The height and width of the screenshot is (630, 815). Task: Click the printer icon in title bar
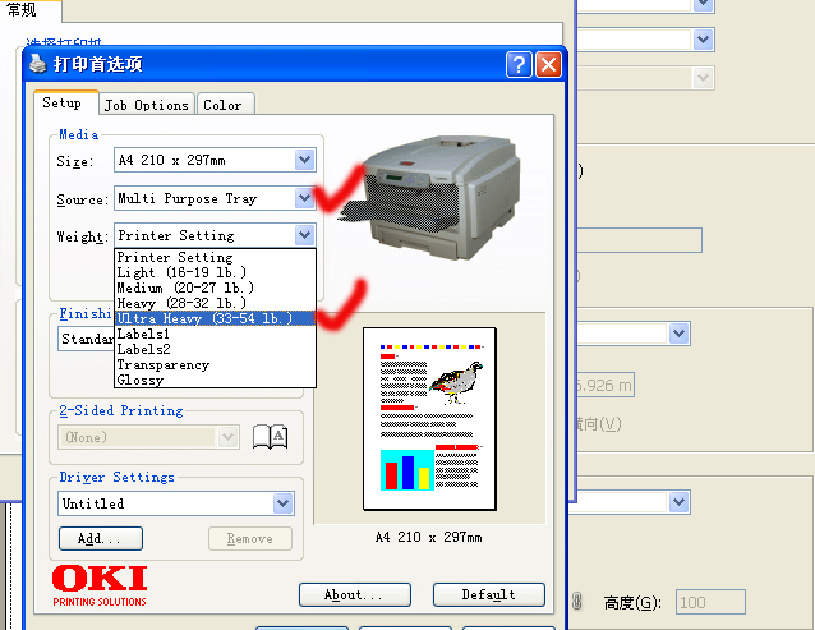pos(37,65)
